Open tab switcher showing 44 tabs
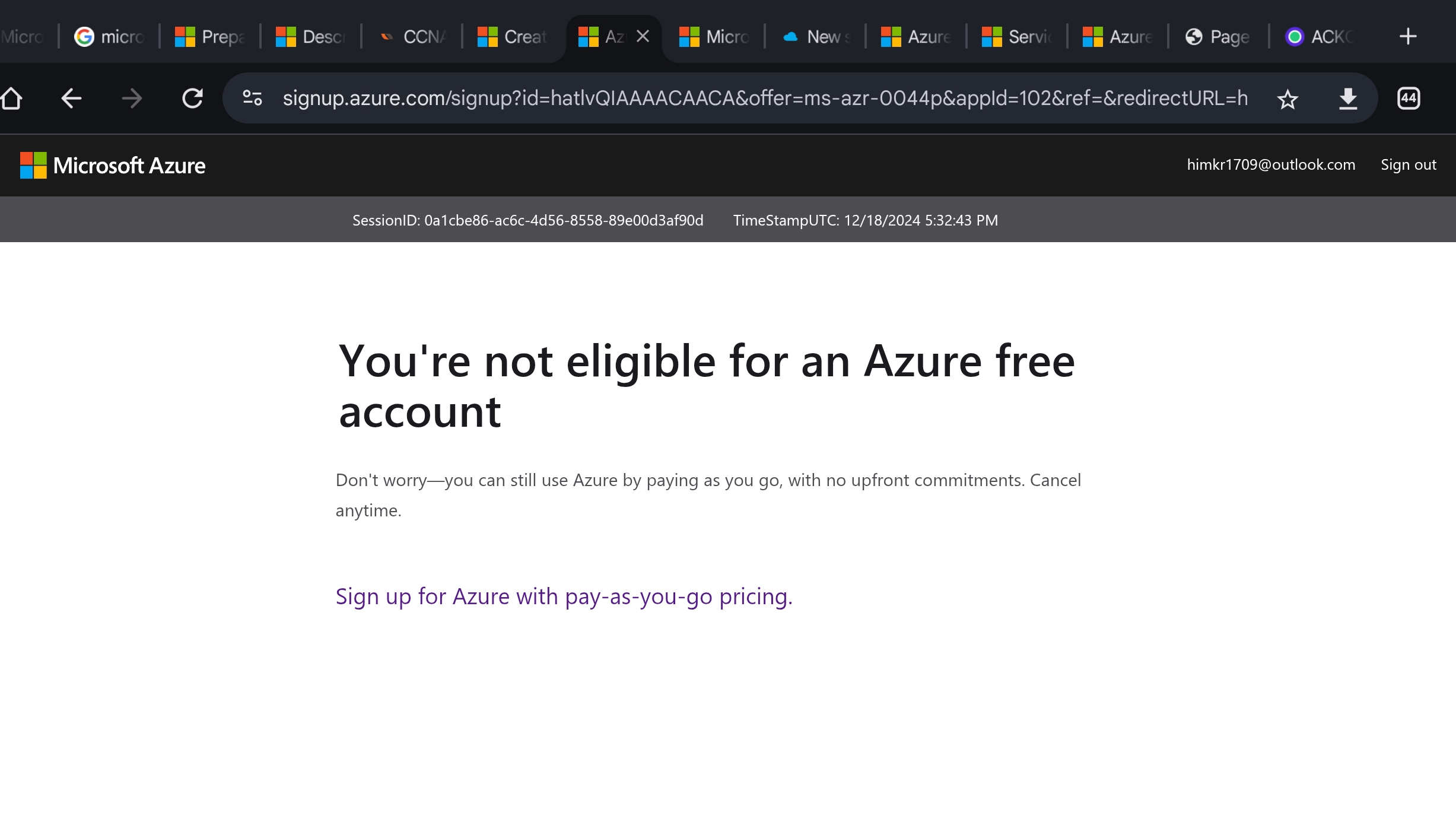 click(x=1409, y=99)
